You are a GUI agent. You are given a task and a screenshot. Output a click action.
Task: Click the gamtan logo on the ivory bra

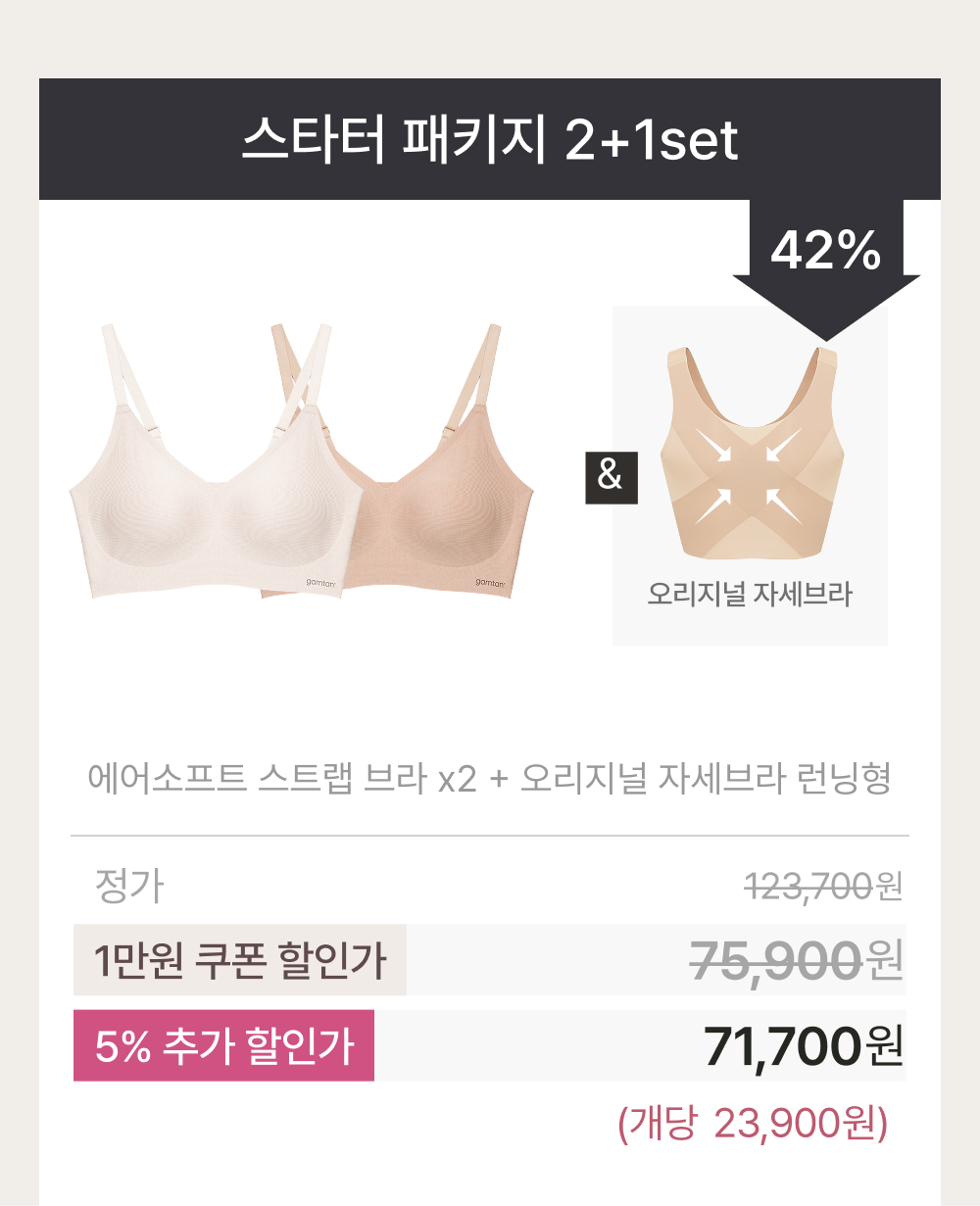321,582
